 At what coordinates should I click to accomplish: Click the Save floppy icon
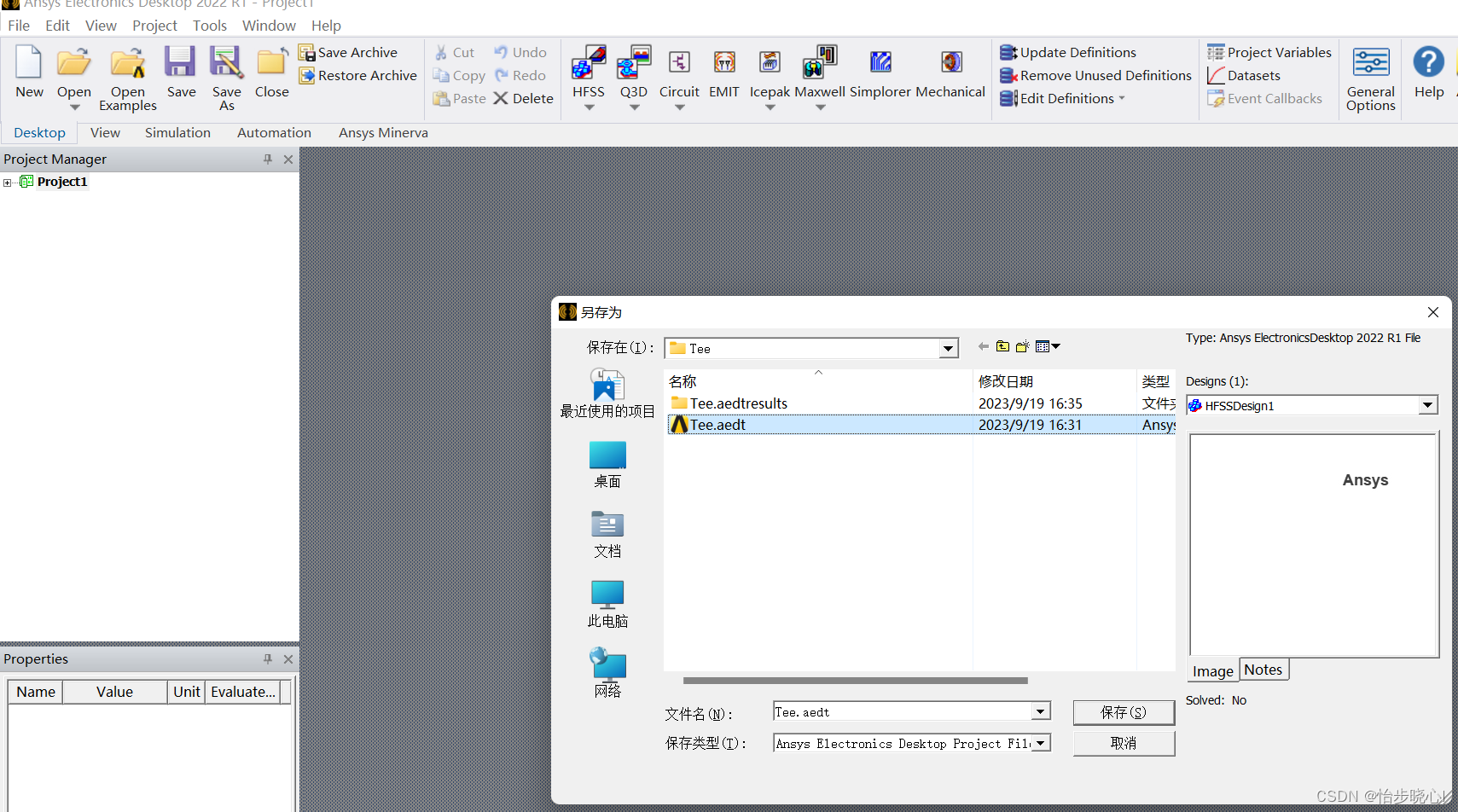[180, 62]
